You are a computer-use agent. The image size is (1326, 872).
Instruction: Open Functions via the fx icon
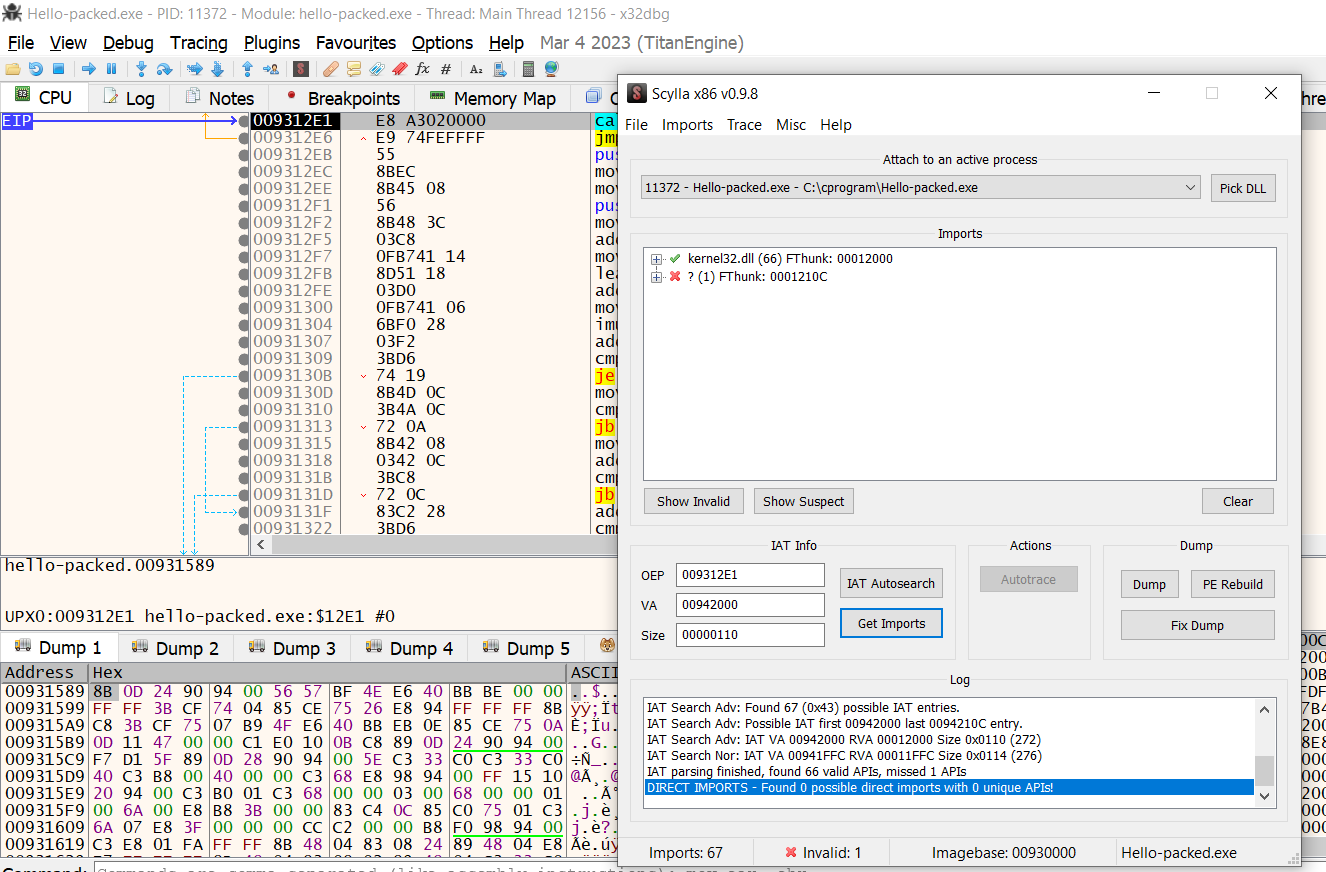422,69
